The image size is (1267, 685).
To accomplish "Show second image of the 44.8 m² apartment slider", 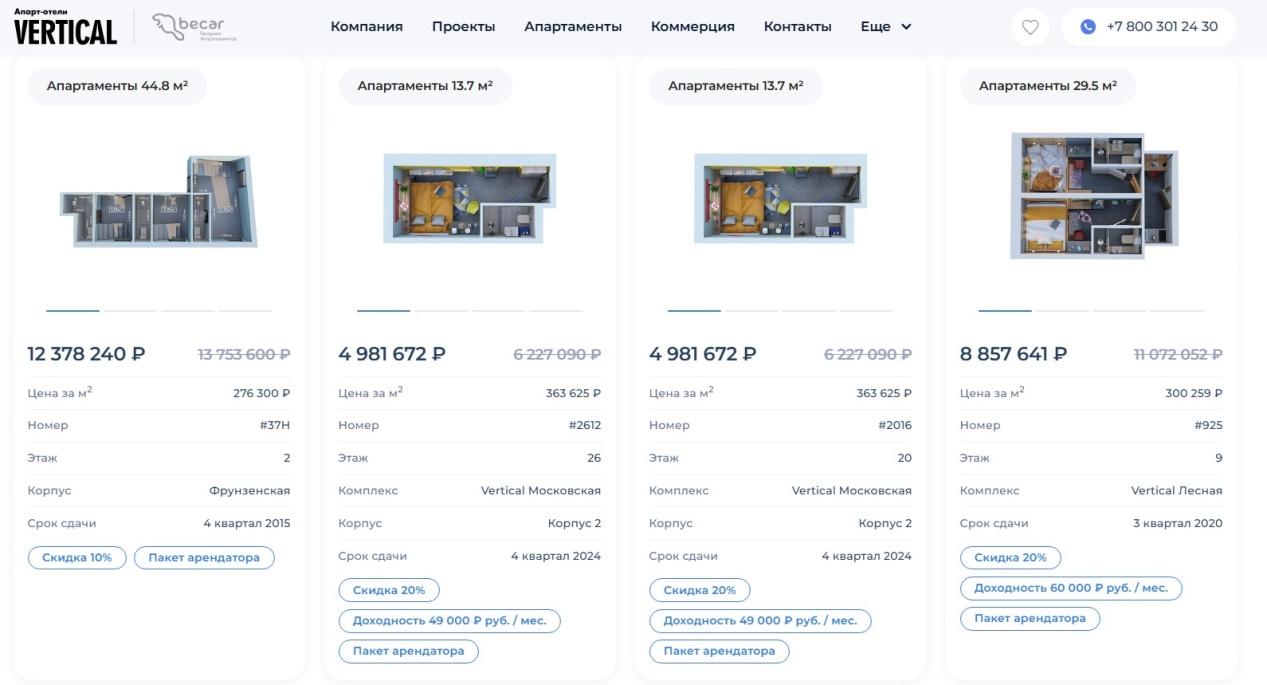I will pos(130,311).
